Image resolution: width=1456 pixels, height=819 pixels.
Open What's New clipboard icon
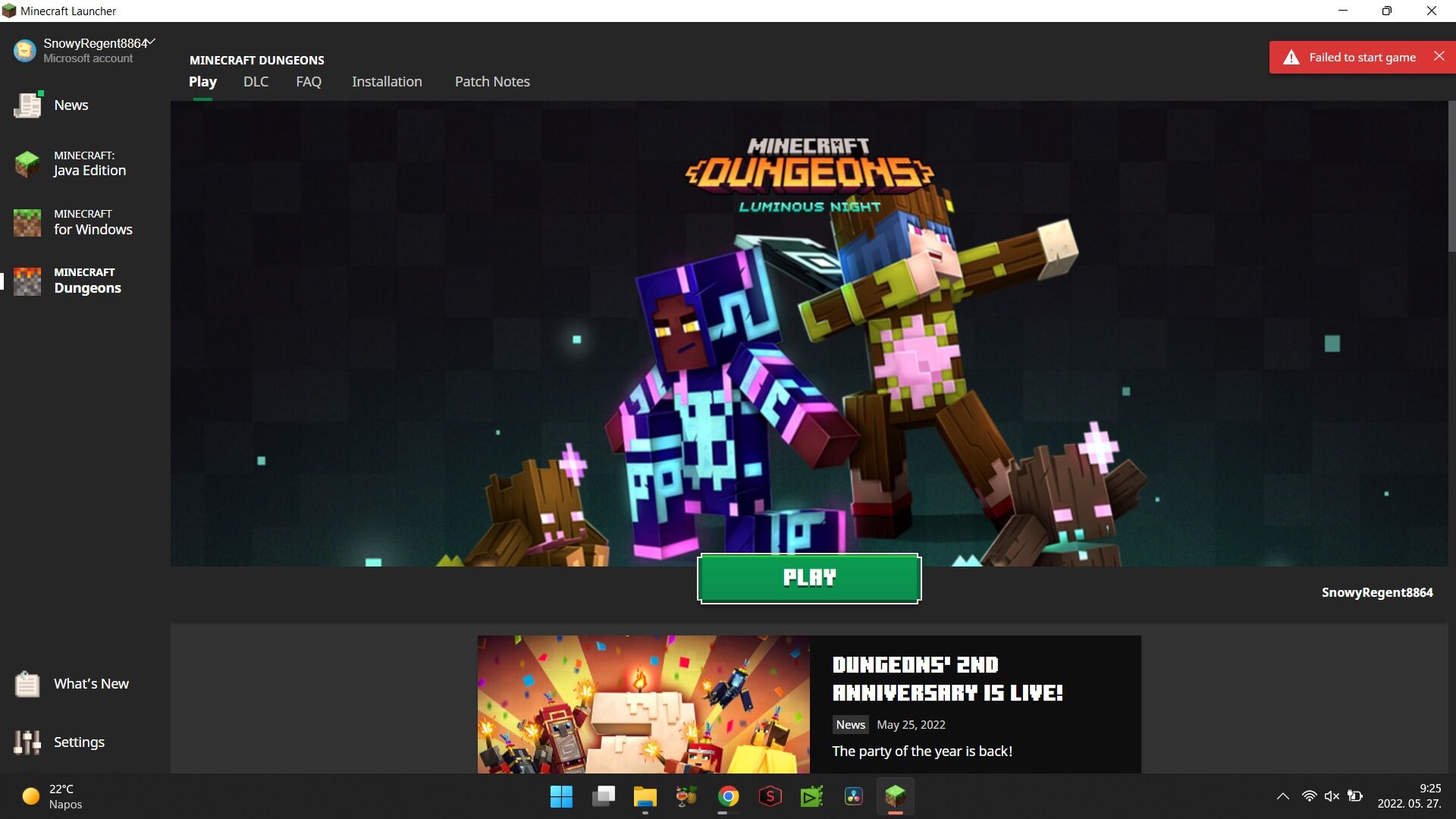[27, 684]
